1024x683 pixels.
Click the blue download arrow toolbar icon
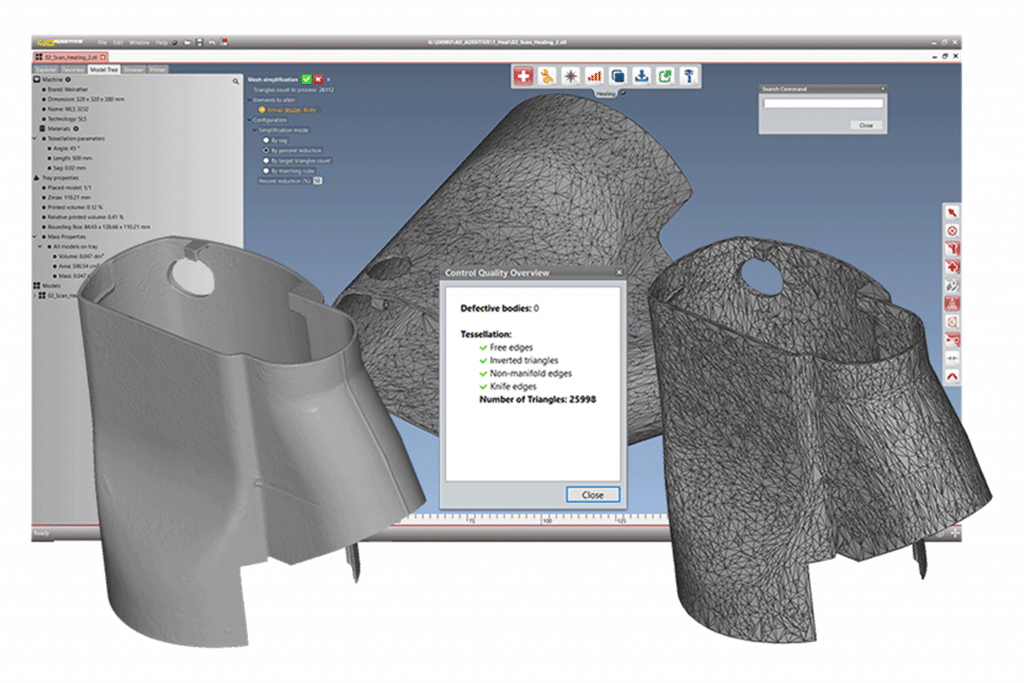642,75
